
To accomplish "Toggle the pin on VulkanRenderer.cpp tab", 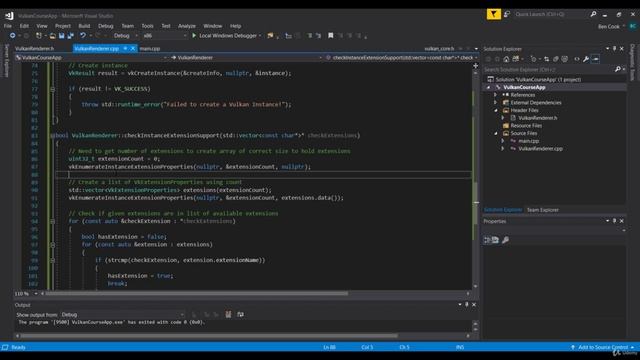I will 125,48.
